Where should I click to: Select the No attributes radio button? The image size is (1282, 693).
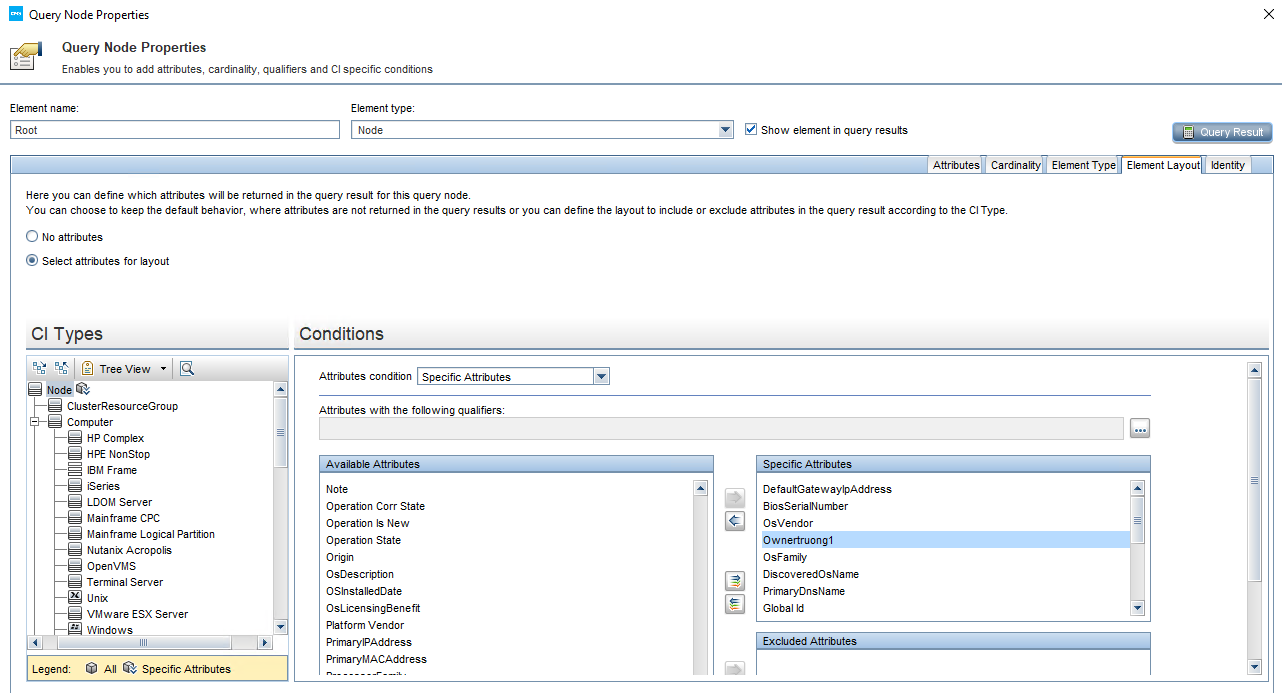(31, 237)
